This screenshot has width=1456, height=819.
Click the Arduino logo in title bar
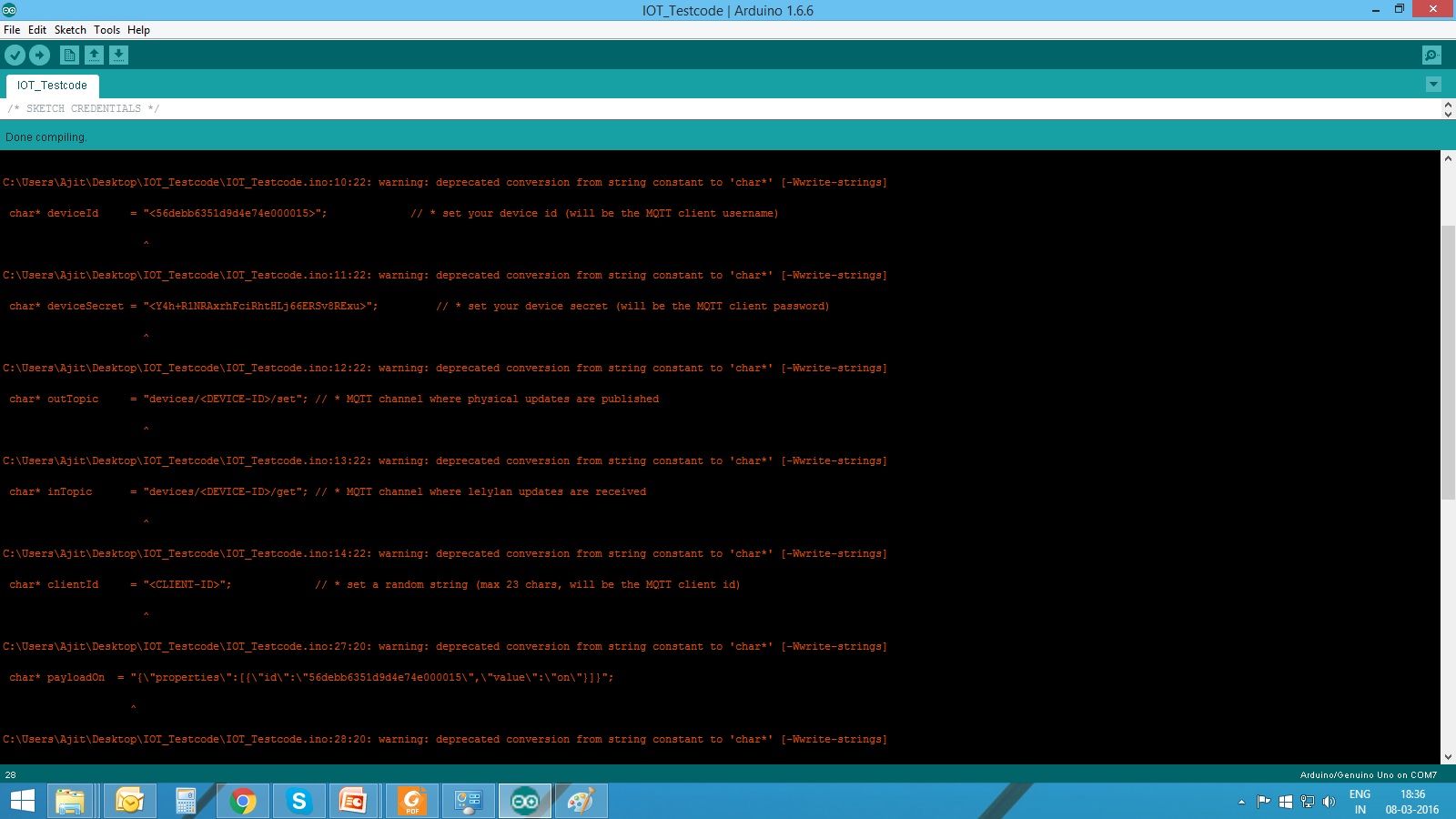click(x=9, y=10)
